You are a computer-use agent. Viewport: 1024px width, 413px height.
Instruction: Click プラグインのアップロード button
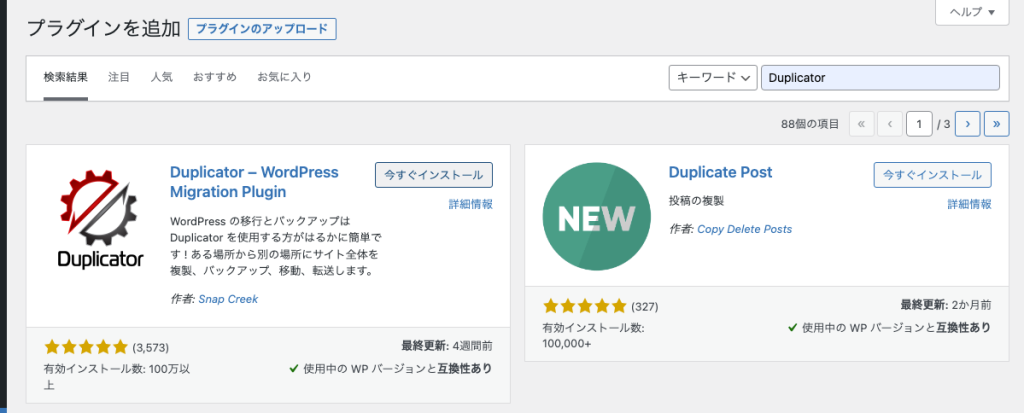tap(262, 29)
